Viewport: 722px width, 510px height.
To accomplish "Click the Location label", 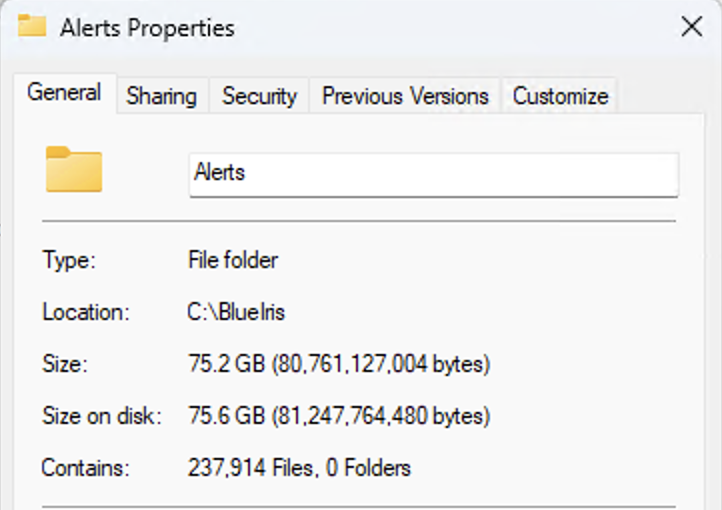I will pyautogui.click(x=86, y=312).
